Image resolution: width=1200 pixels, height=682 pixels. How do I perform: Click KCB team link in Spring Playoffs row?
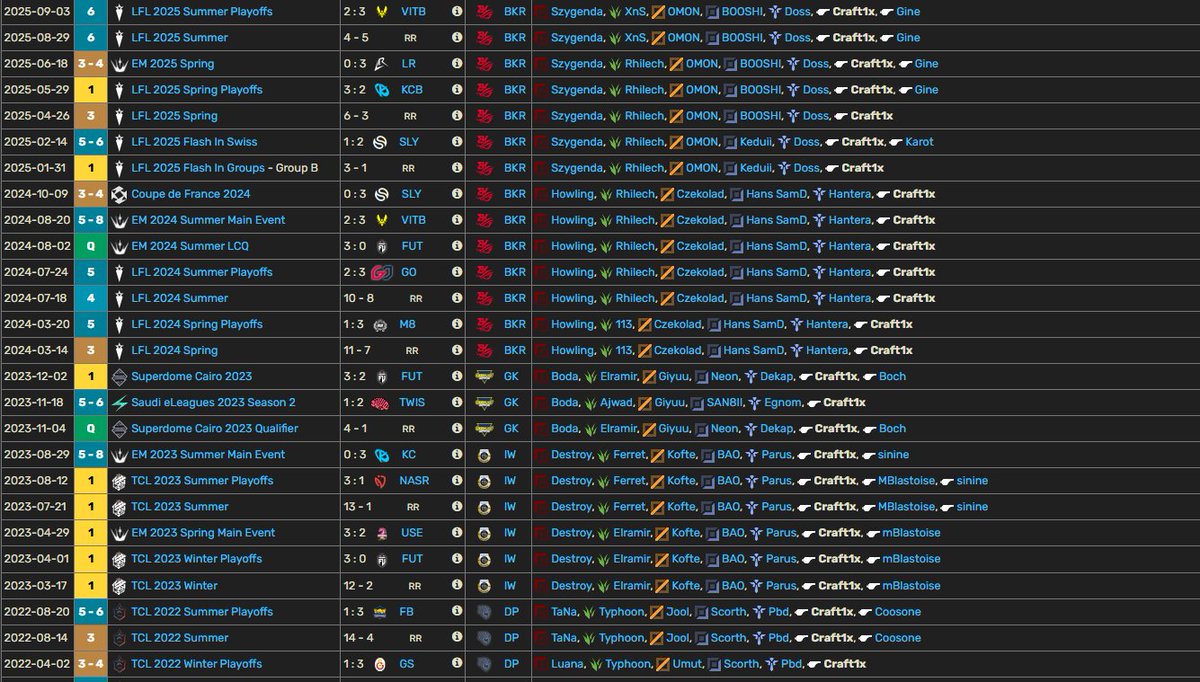(412, 89)
